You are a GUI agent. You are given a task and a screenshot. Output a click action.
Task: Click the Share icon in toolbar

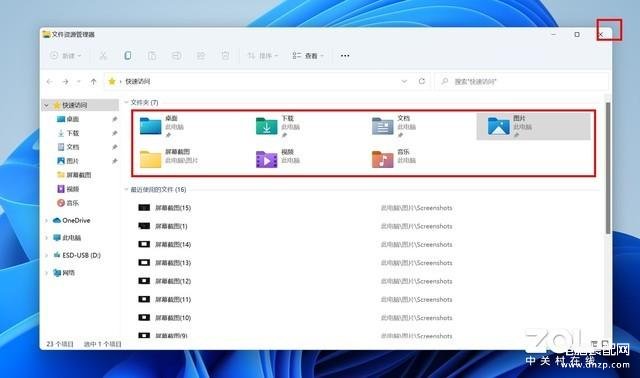201,56
